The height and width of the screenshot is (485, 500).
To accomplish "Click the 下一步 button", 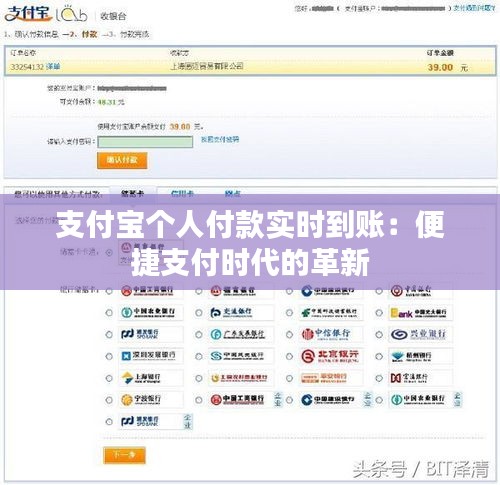I will 124,455.
